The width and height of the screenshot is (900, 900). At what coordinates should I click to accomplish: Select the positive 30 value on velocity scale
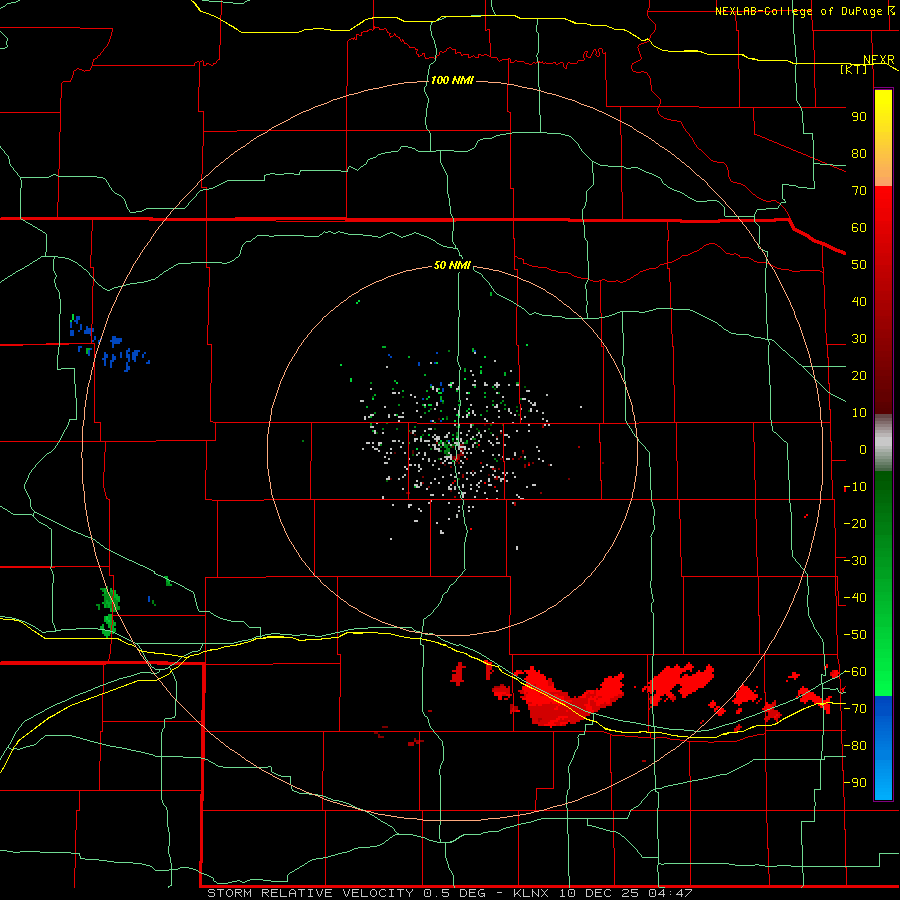[859, 339]
